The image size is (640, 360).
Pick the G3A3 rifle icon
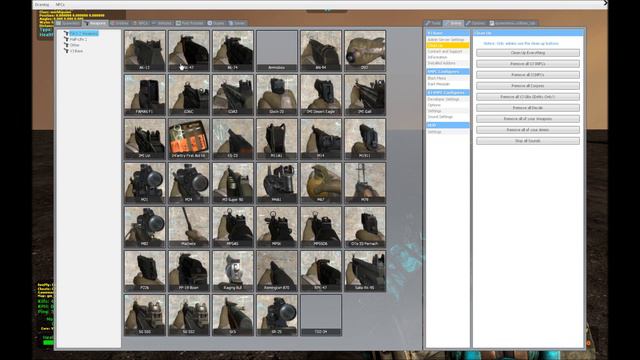click(233, 95)
